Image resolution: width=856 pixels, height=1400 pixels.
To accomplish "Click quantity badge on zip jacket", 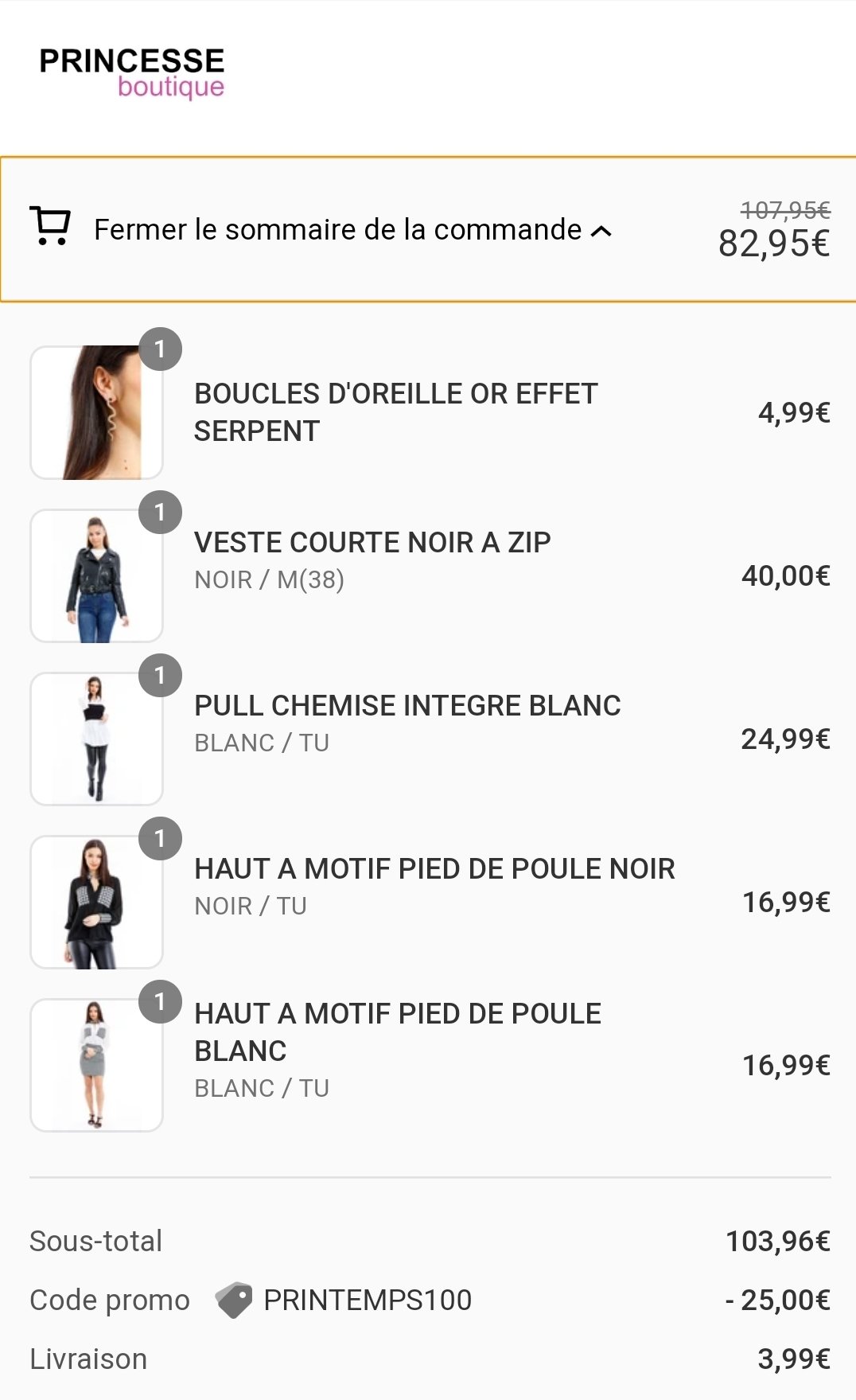I will 160,513.
